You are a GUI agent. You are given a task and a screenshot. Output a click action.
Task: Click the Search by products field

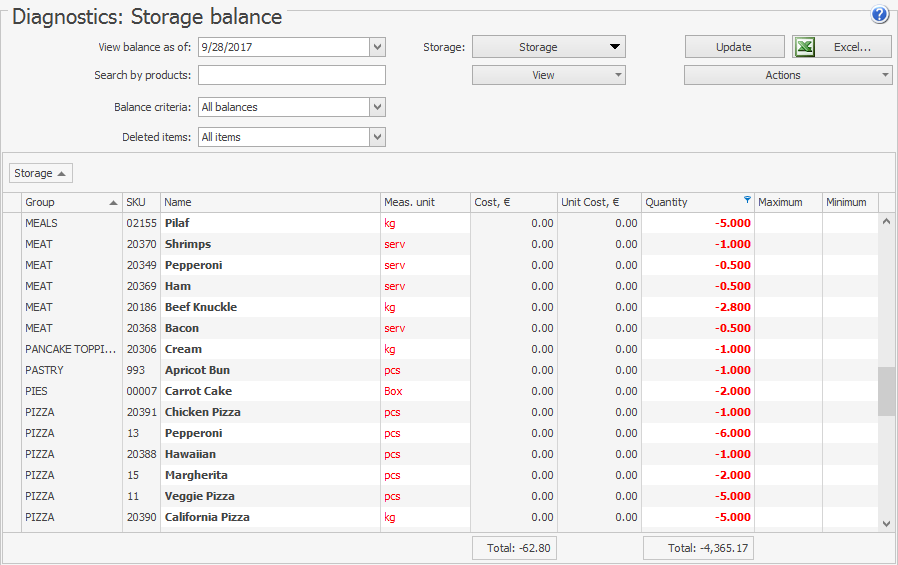[x=291, y=76]
